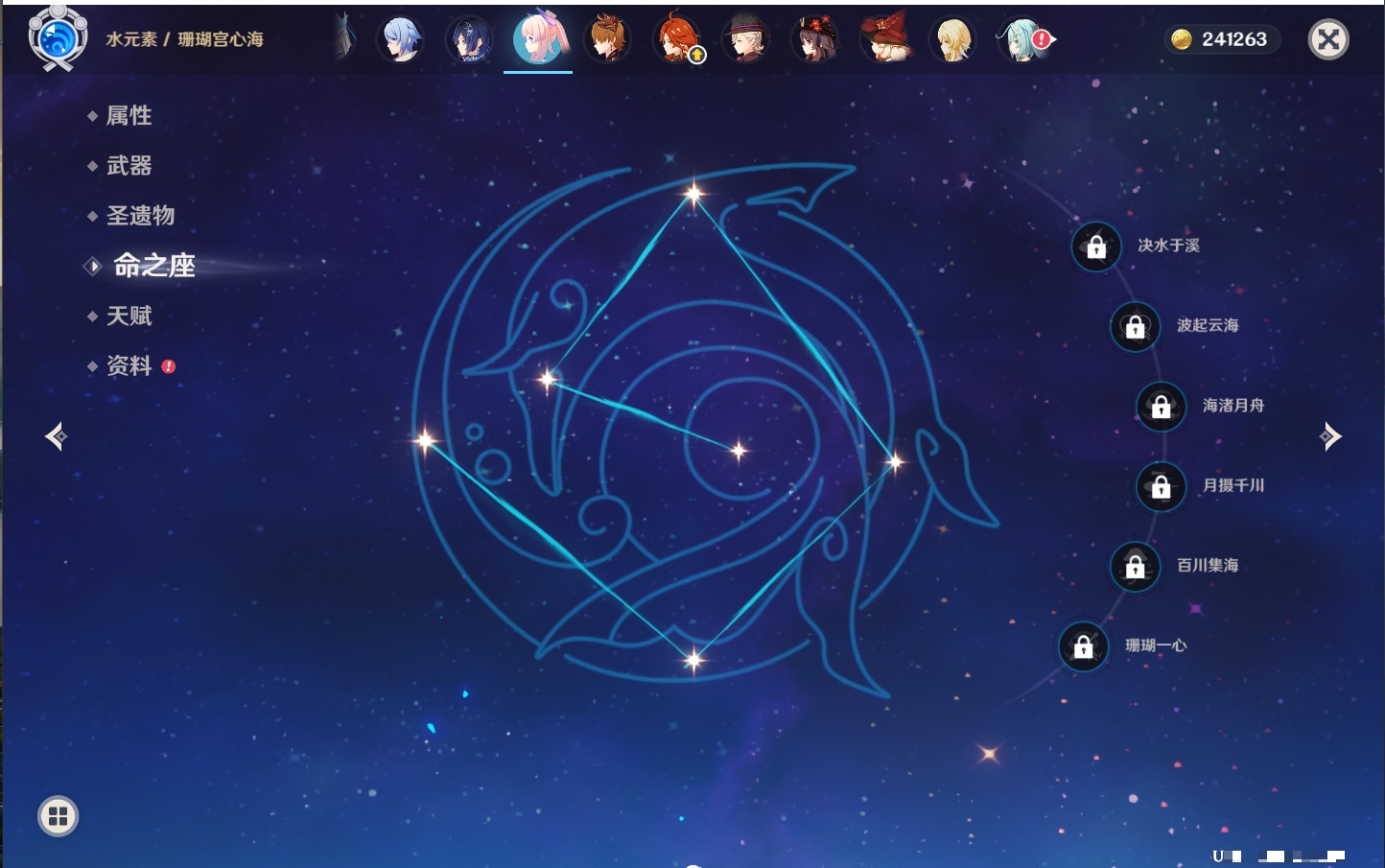
Task: Close the character screen with X button
Action: click(x=1328, y=39)
